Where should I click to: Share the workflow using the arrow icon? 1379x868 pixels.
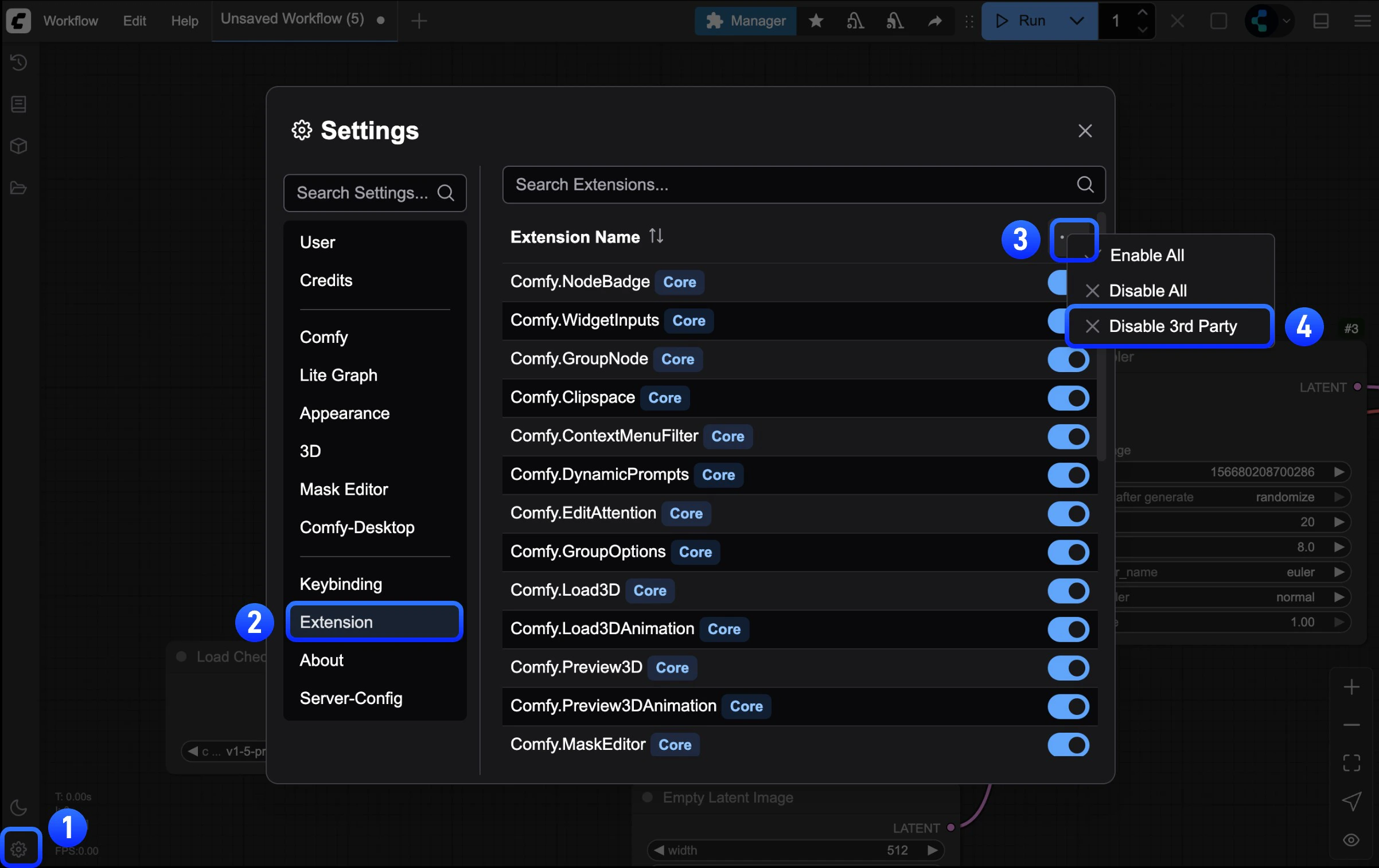point(935,21)
